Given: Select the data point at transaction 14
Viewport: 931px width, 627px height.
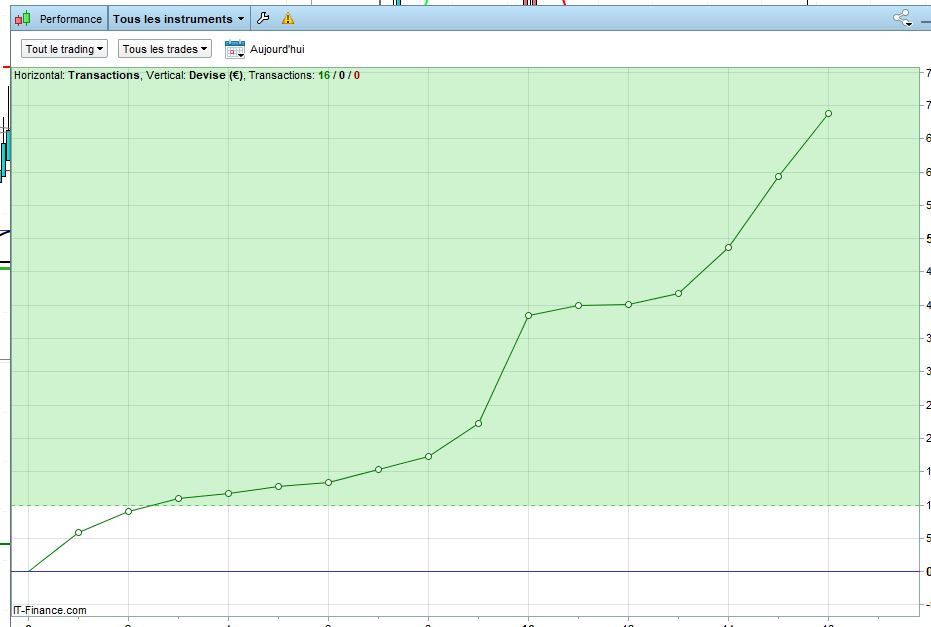Looking at the screenshot, I should pyautogui.click(x=728, y=247).
